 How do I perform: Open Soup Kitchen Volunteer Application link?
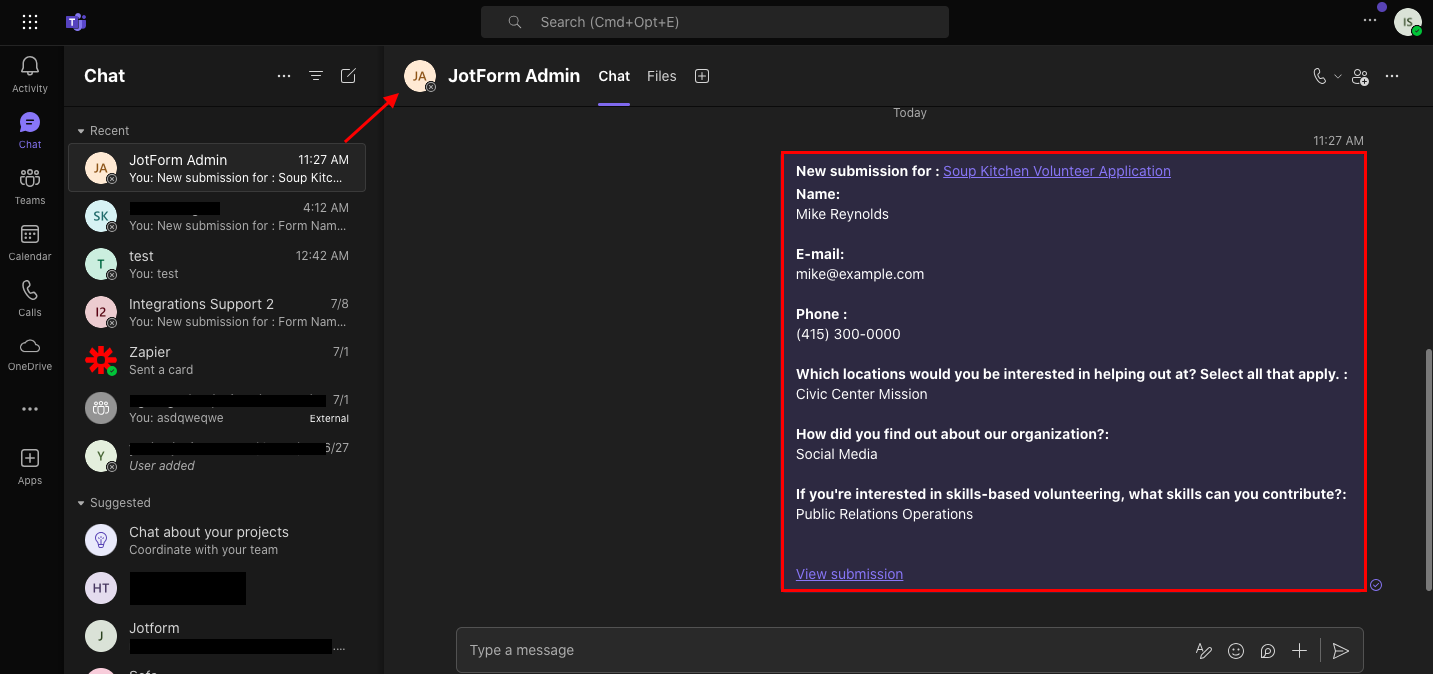(x=1057, y=171)
